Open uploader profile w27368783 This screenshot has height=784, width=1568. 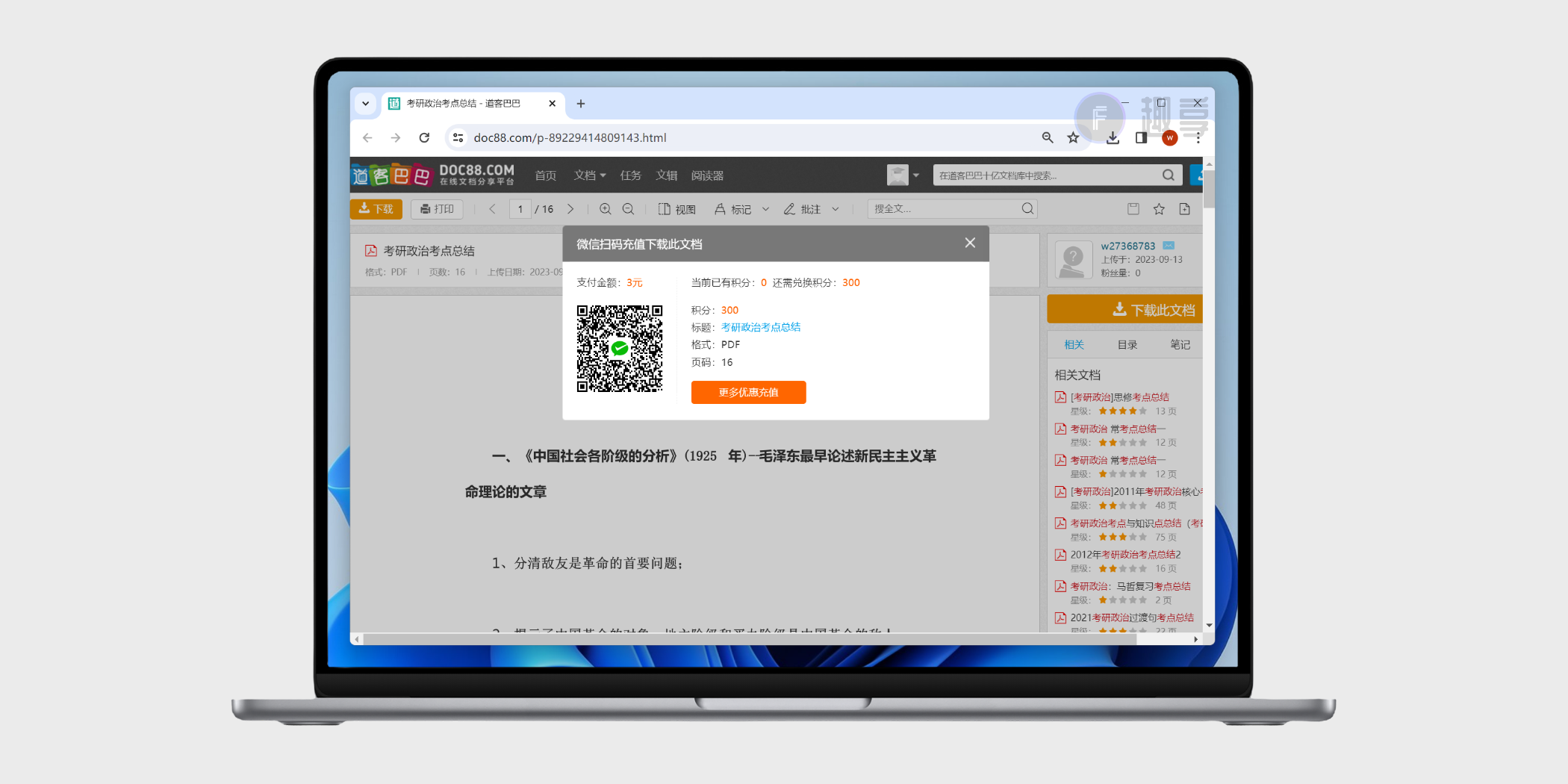pyautogui.click(x=1127, y=246)
